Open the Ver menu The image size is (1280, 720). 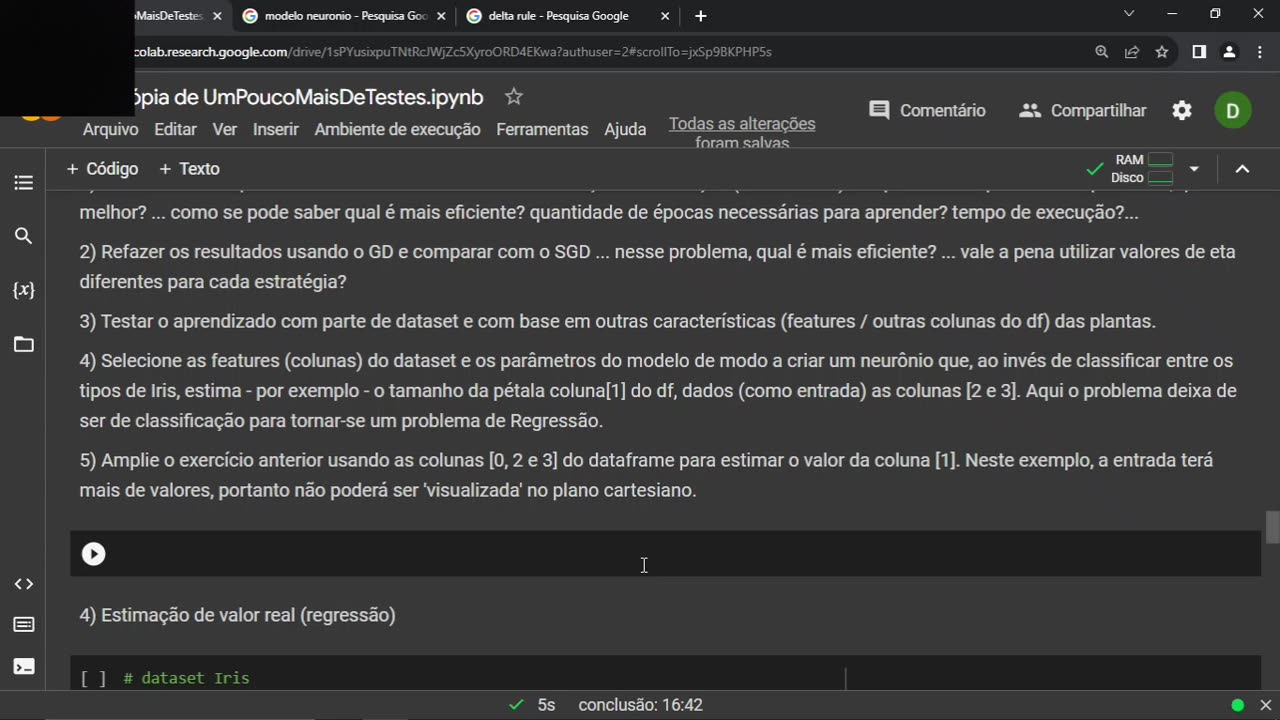[225, 129]
